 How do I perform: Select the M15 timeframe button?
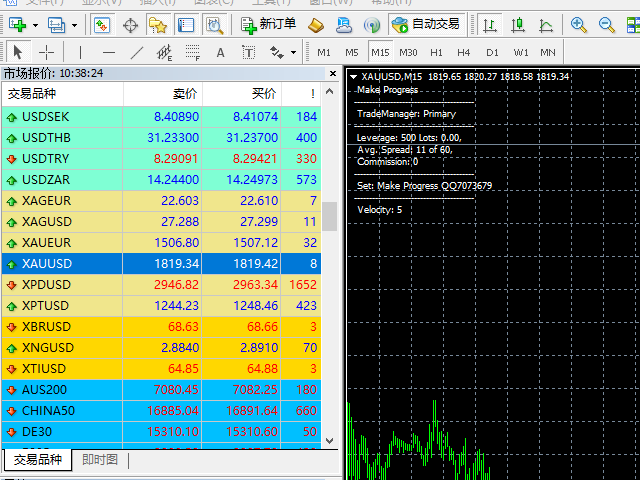(380, 52)
